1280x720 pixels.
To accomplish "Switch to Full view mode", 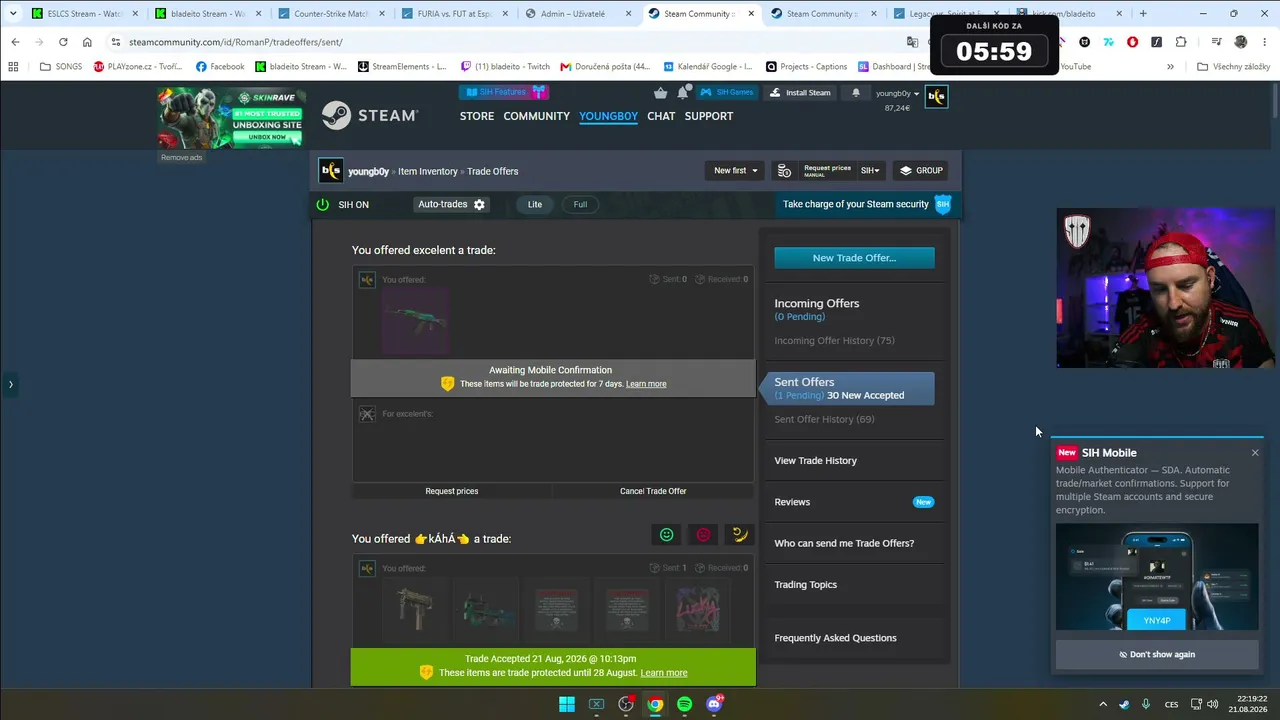I will click(580, 204).
